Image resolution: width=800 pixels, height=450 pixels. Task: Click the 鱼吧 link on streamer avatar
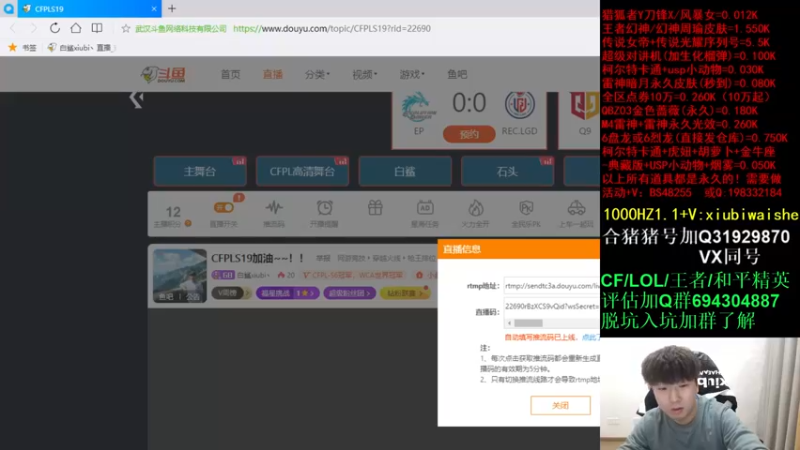[166, 296]
